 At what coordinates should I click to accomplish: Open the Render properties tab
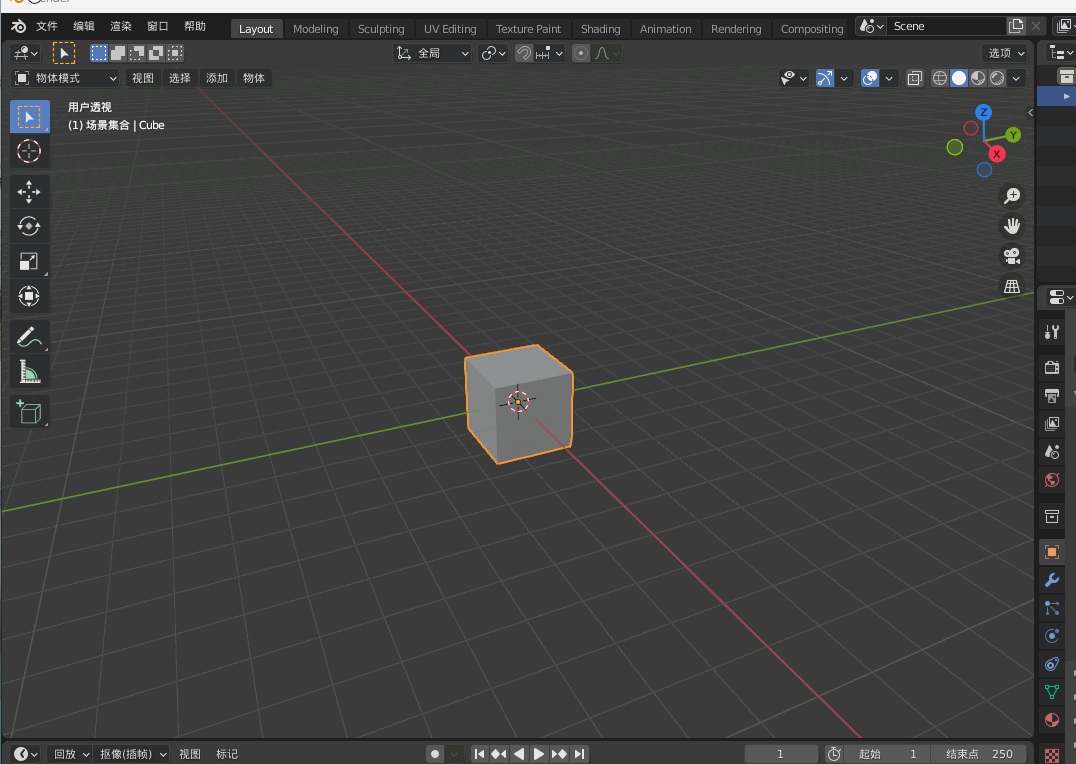click(x=1051, y=367)
